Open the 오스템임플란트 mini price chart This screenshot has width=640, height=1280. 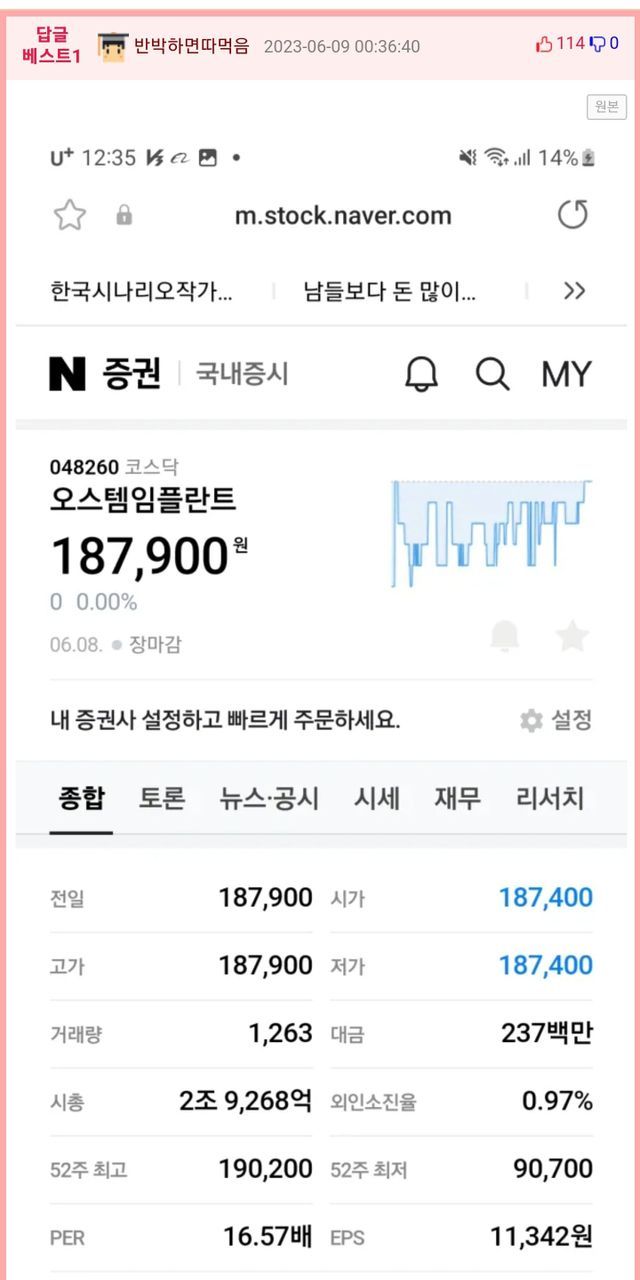coord(490,533)
